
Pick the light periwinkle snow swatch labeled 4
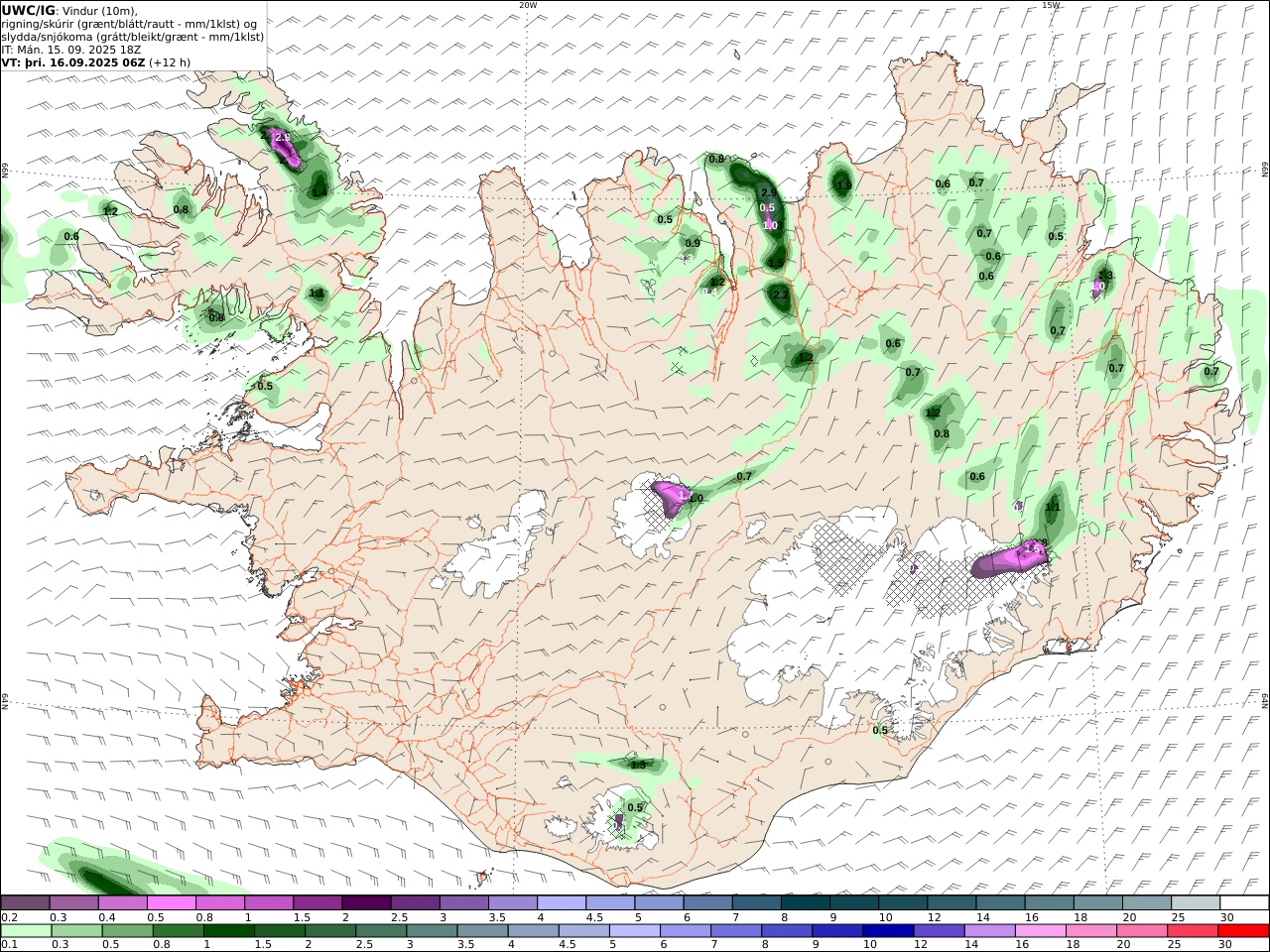click(x=562, y=903)
